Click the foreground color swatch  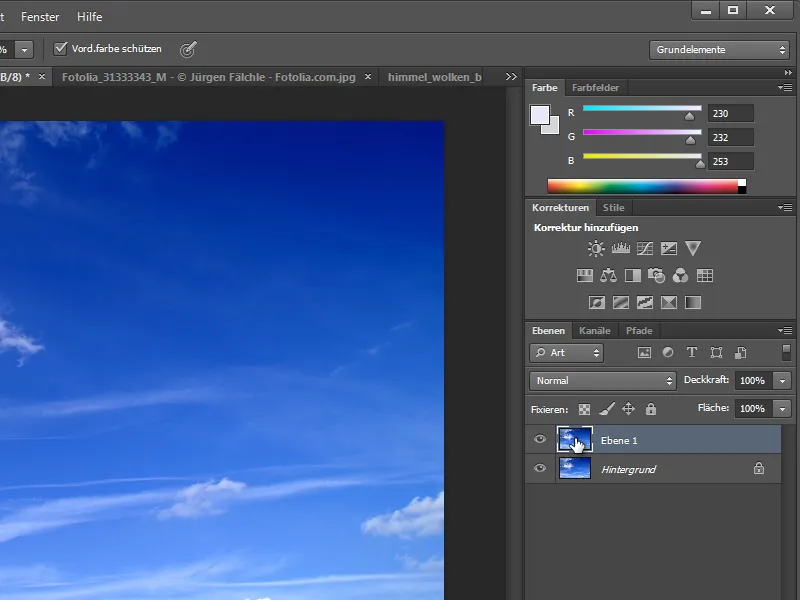[x=540, y=115]
